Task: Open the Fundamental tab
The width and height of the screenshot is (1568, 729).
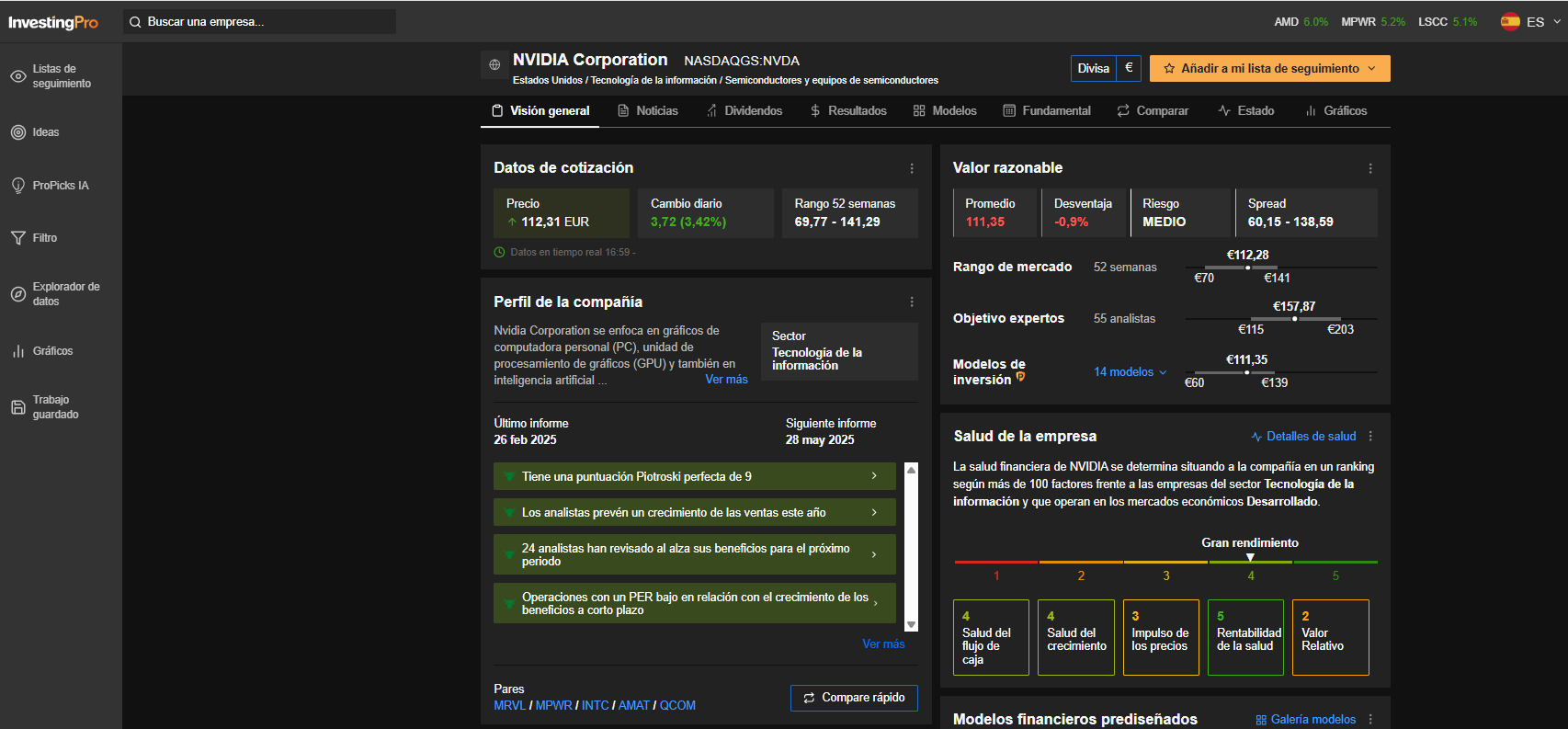Action: click(1047, 111)
